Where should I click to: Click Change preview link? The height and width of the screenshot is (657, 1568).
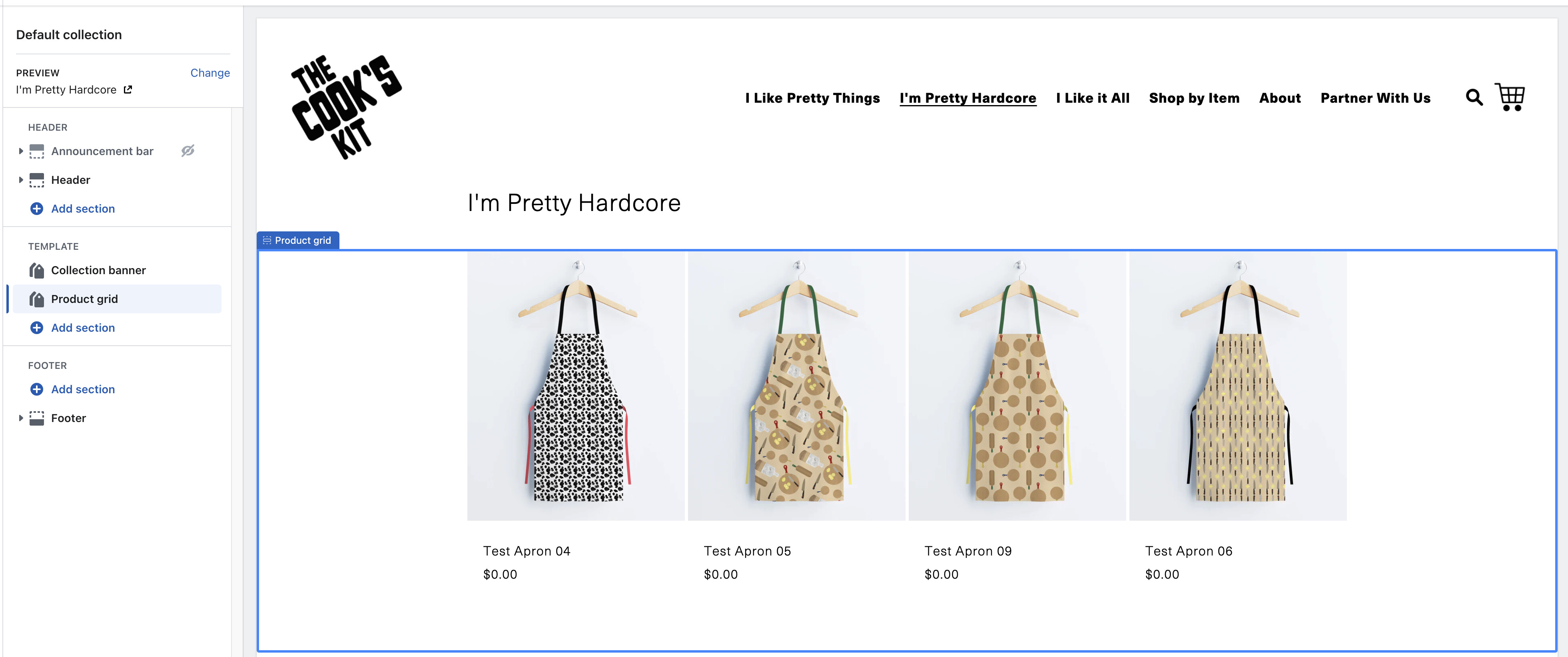click(210, 73)
